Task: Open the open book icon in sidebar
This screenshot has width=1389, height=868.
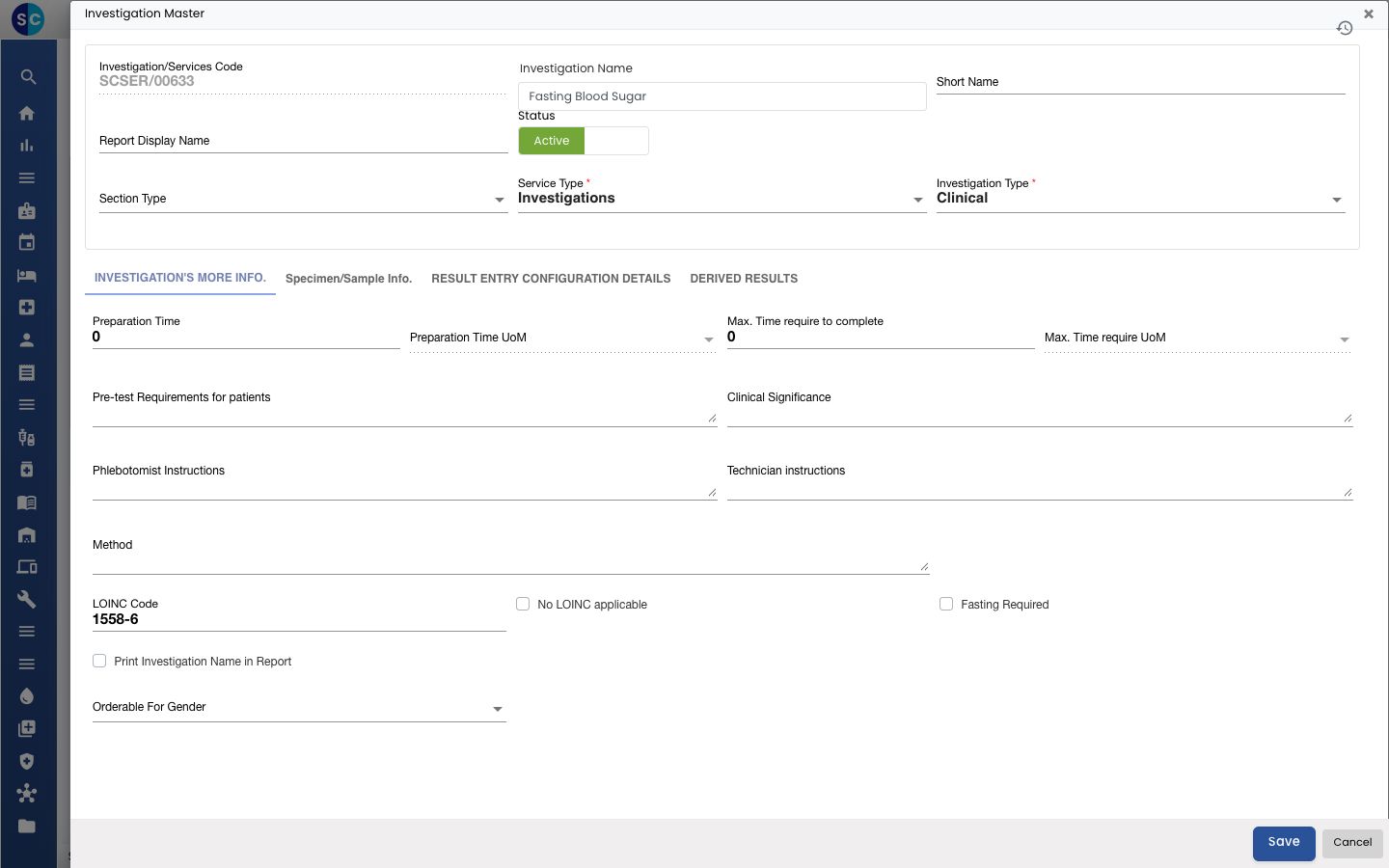Action: pyautogui.click(x=27, y=502)
